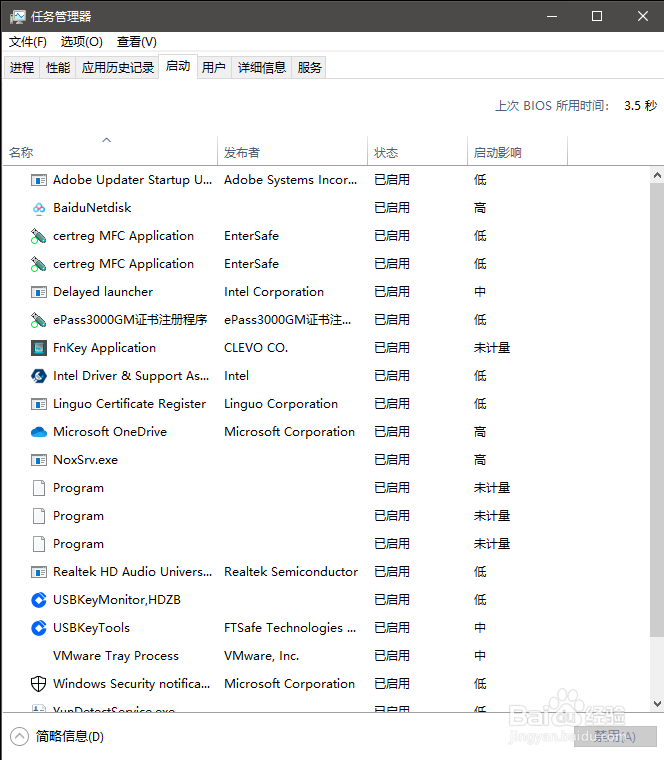Viewport: 664px width, 760px height.
Task: Click the USBKeyTools icon
Action: 39,628
